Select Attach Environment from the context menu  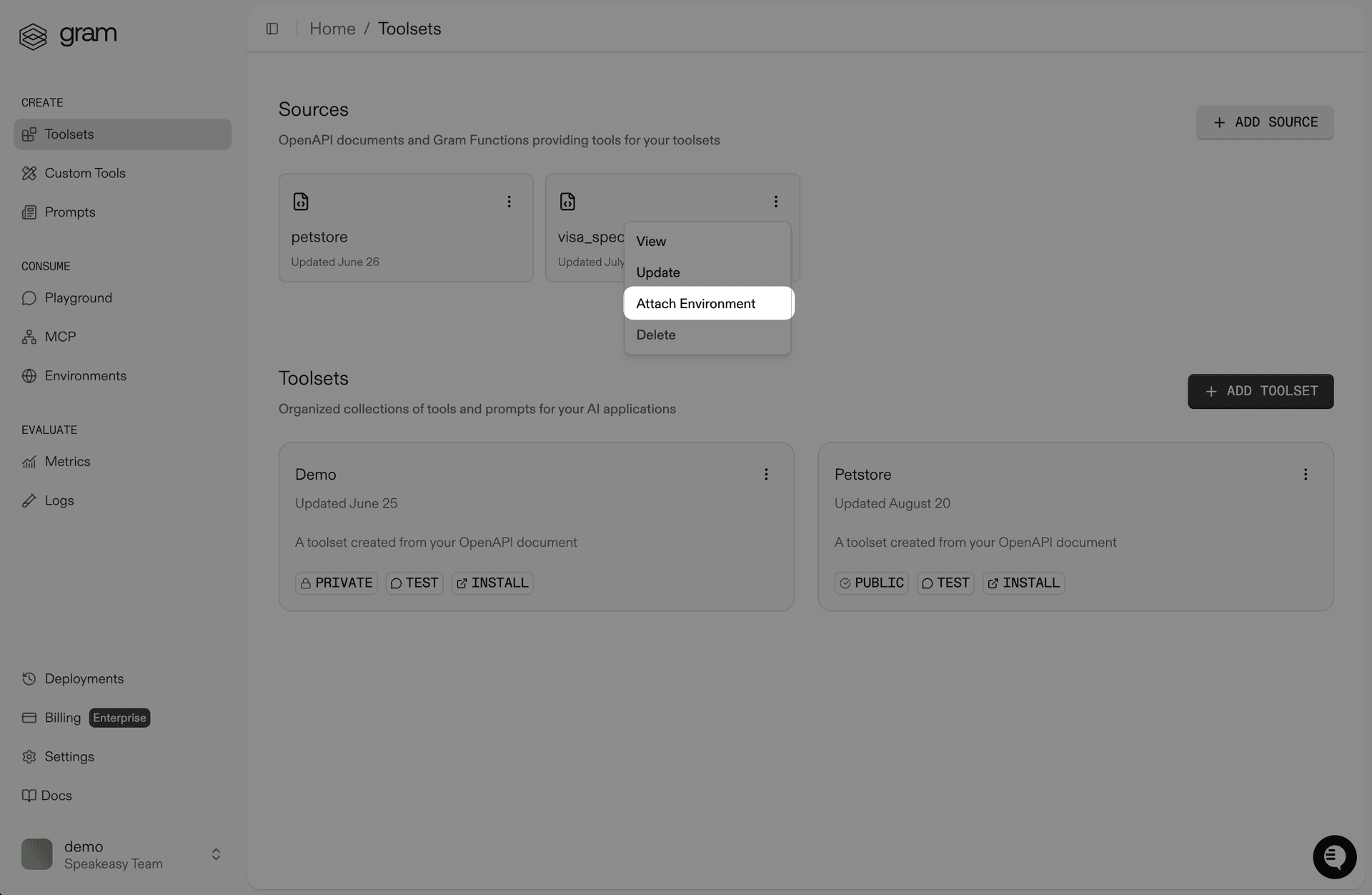tap(695, 303)
